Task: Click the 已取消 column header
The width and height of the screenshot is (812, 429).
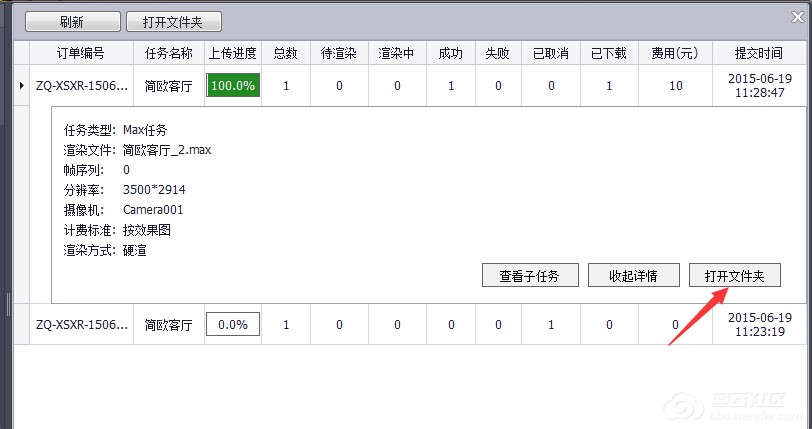Action: (x=551, y=53)
